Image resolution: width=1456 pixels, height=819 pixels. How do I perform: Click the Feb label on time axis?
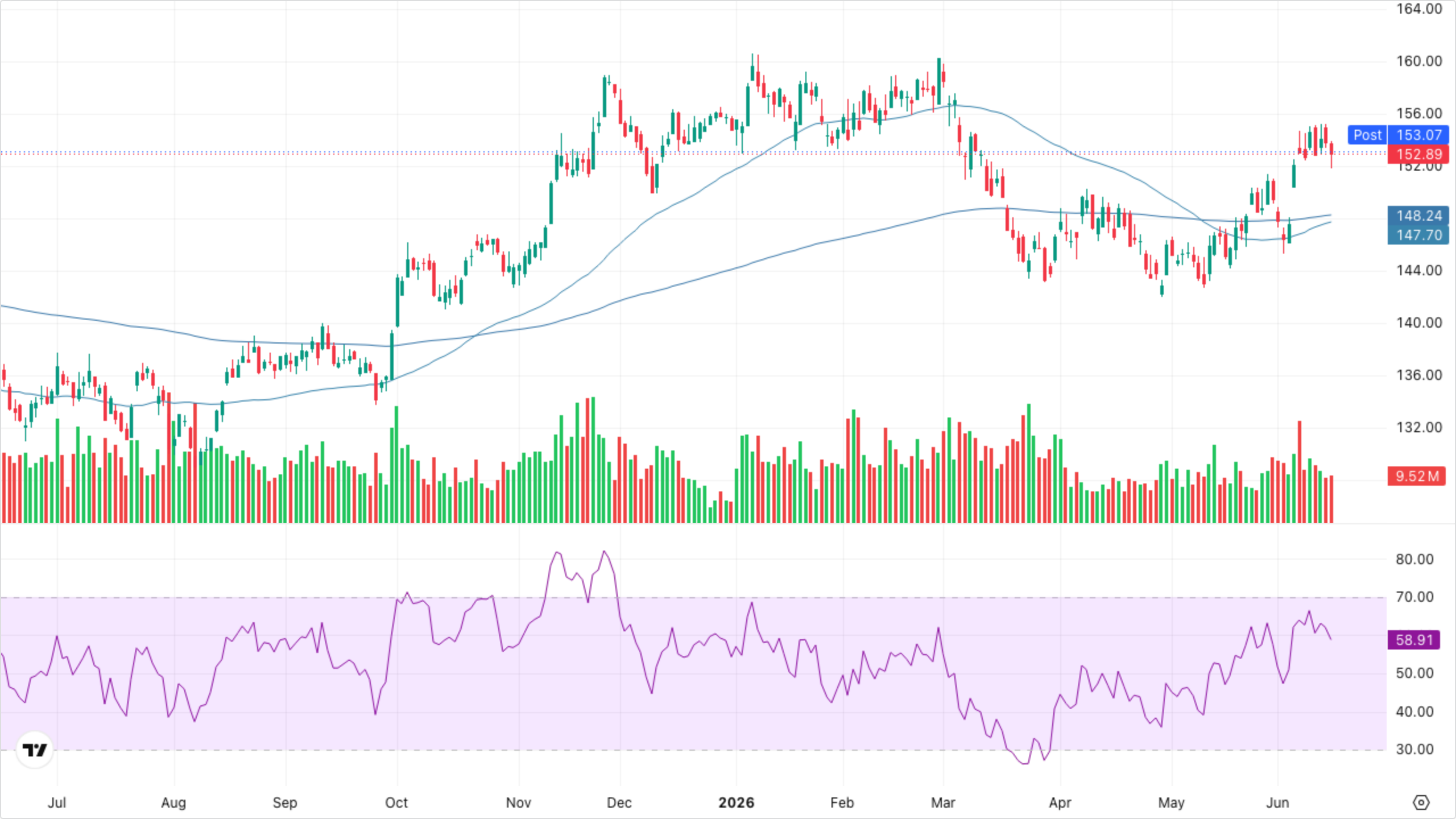pos(842,803)
